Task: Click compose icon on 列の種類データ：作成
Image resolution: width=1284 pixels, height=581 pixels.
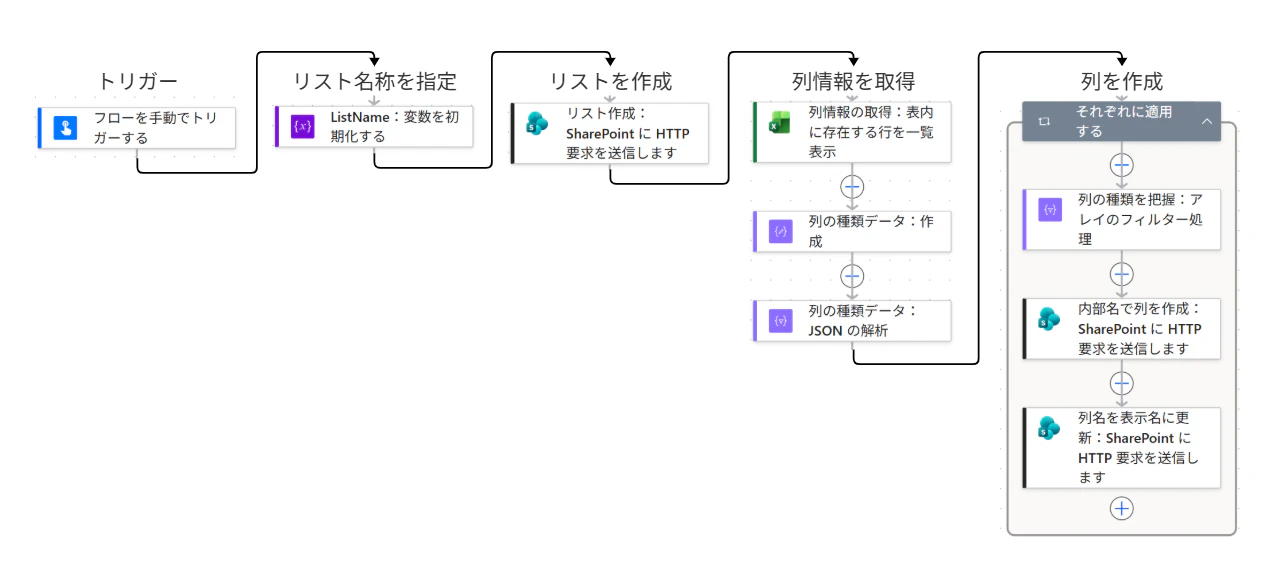Action: click(780, 231)
